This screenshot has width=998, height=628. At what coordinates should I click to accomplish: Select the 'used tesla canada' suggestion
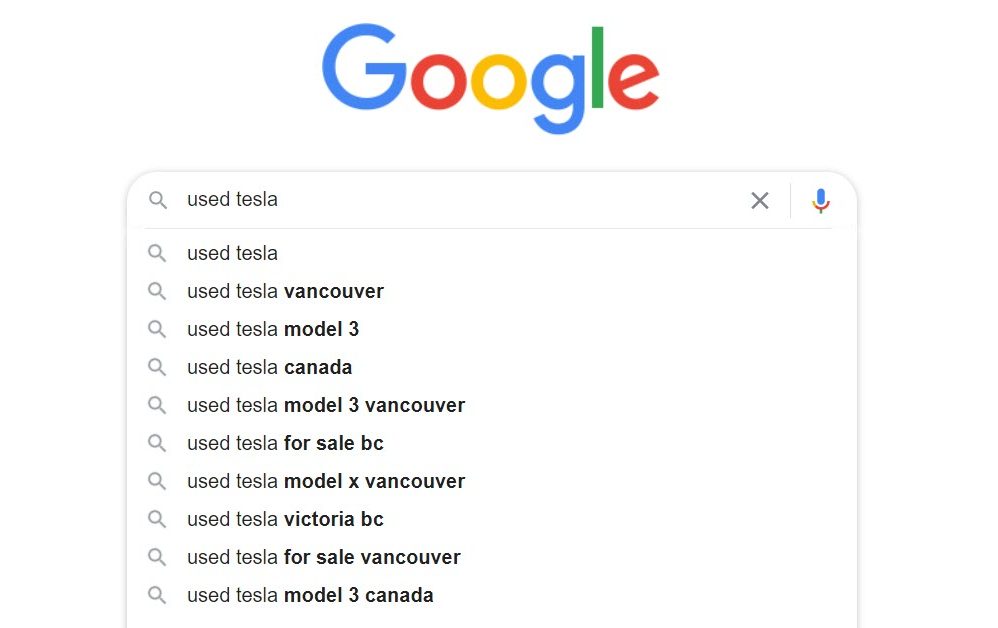[269, 367]
